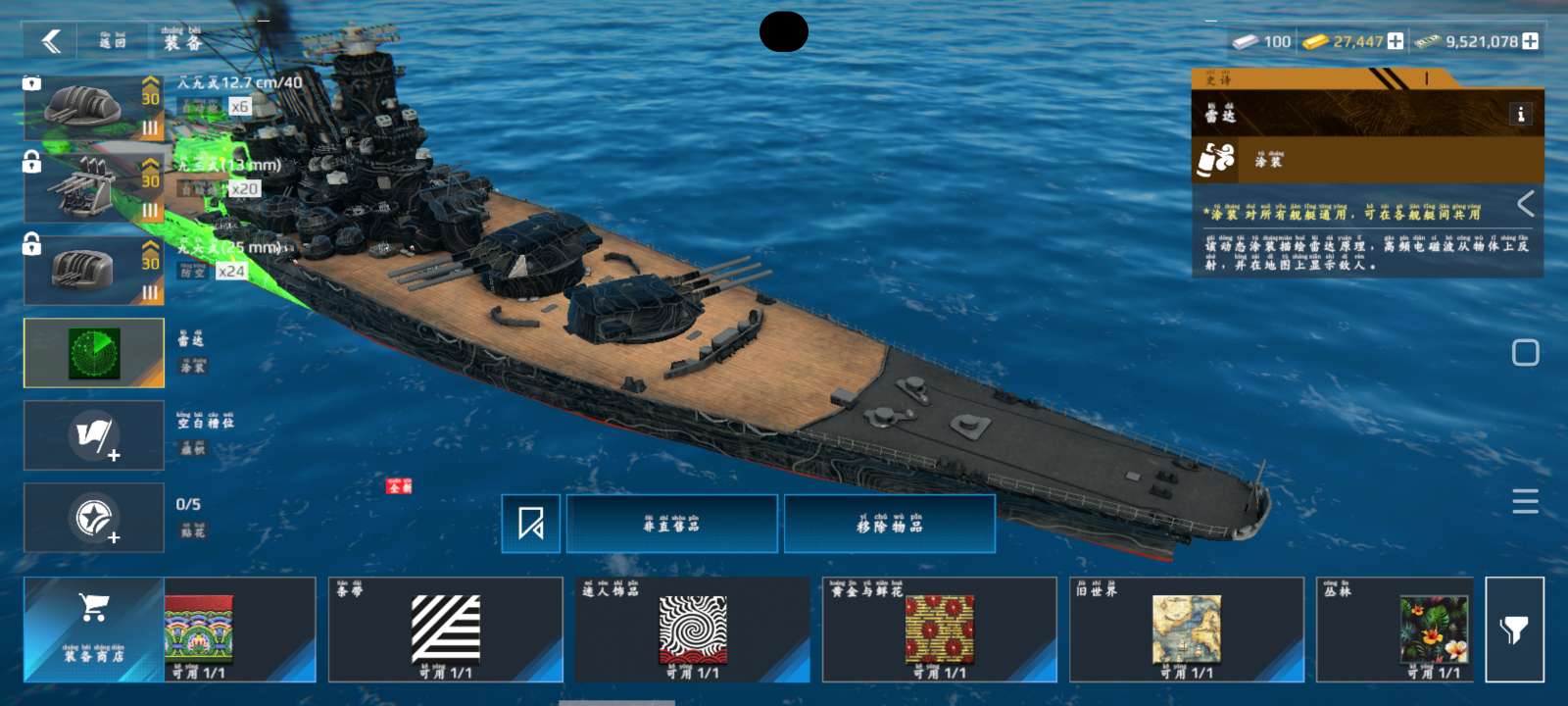Screen dimensions: 1568x706
Task: Tap the info icon on radar panel
Action: point(1521,115)
